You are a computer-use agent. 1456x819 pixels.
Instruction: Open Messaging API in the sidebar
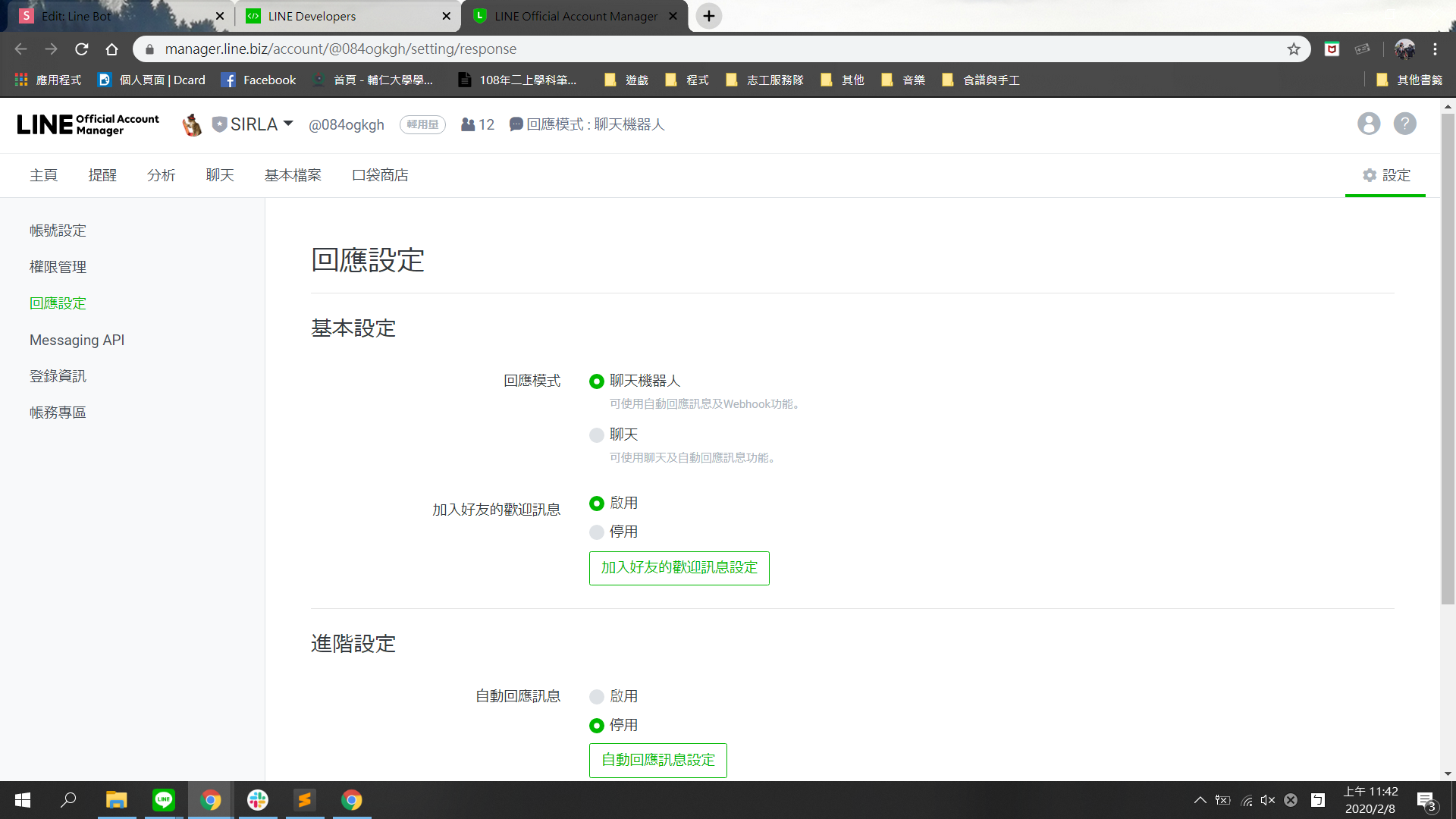point(77,340)
